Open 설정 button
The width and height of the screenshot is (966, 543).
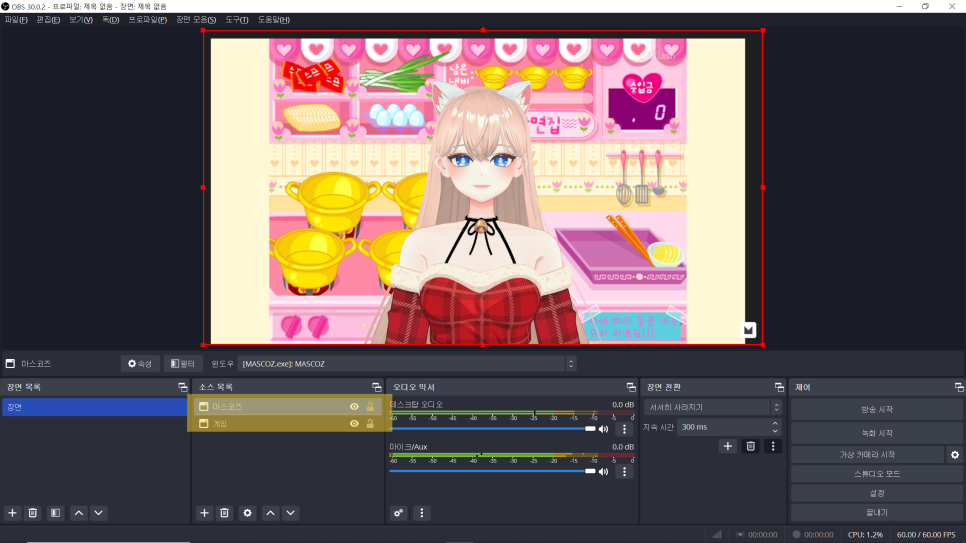click(x=877, y=493)
